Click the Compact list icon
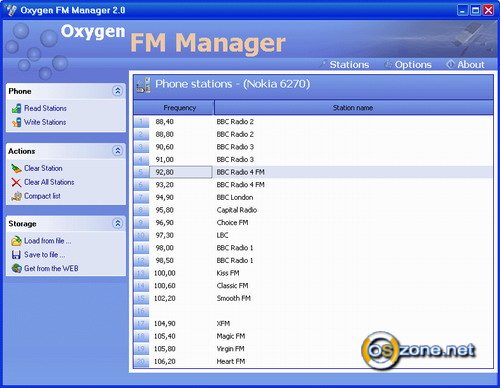Image resolution: width=500 pixels, height=388 pixels. 16,196
